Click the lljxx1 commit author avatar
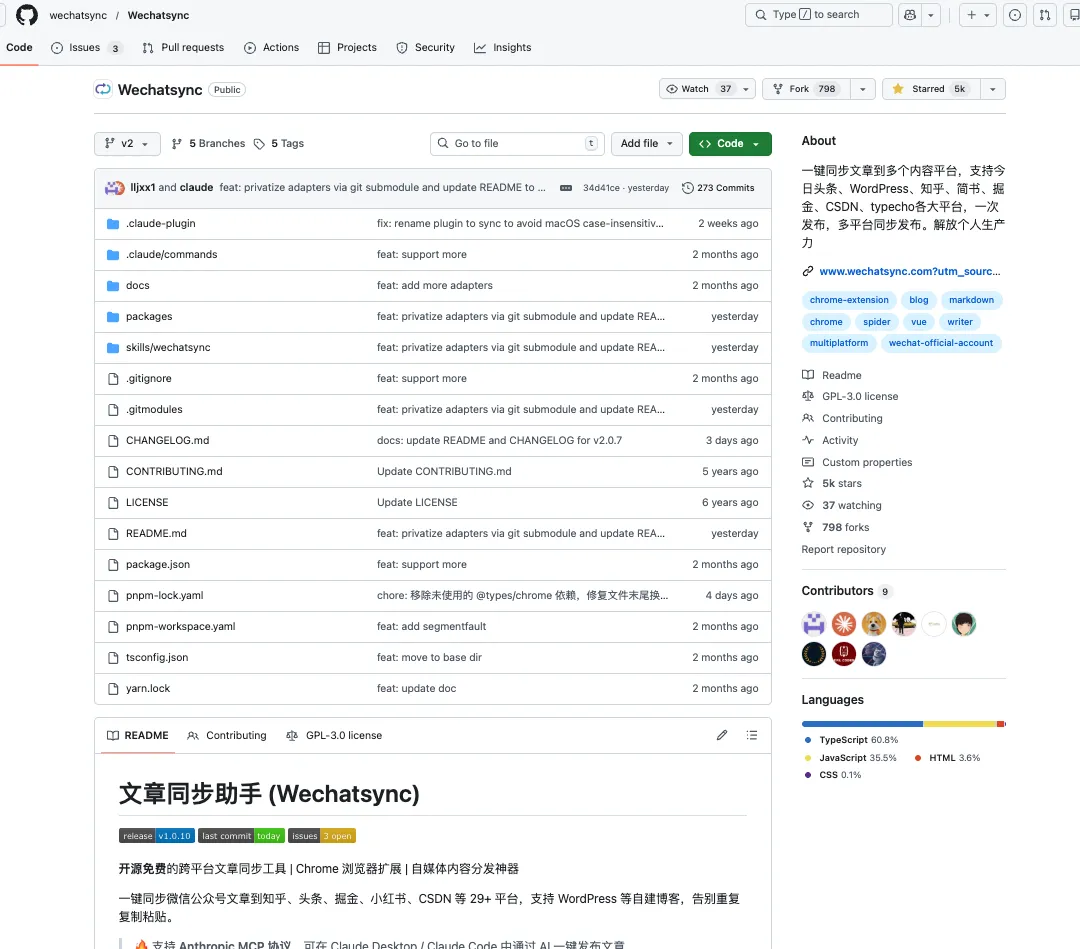Viewport: 1080px width, 949px height. click(x=114, y=187)
